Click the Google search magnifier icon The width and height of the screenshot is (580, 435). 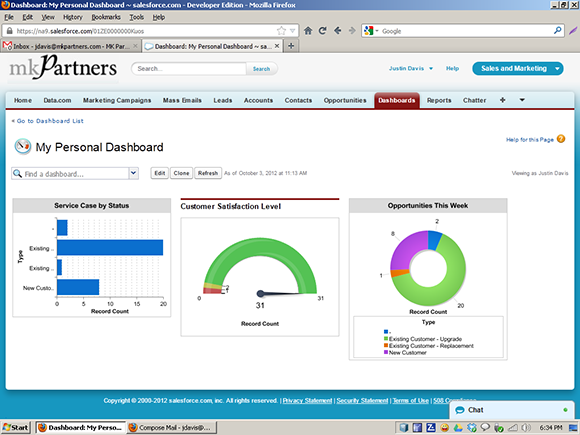point(557,31)
